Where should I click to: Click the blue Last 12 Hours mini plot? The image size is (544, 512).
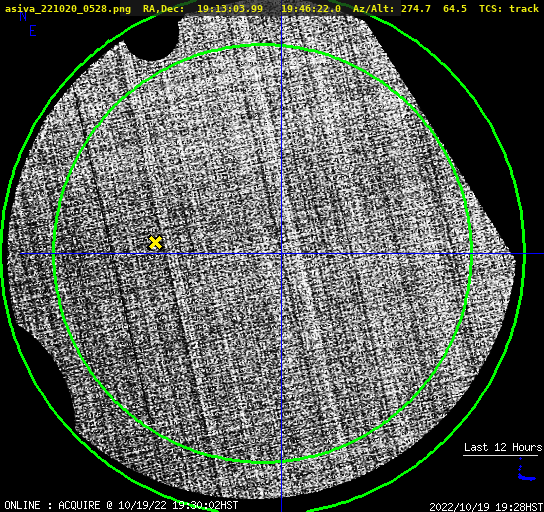coord(527,470)
